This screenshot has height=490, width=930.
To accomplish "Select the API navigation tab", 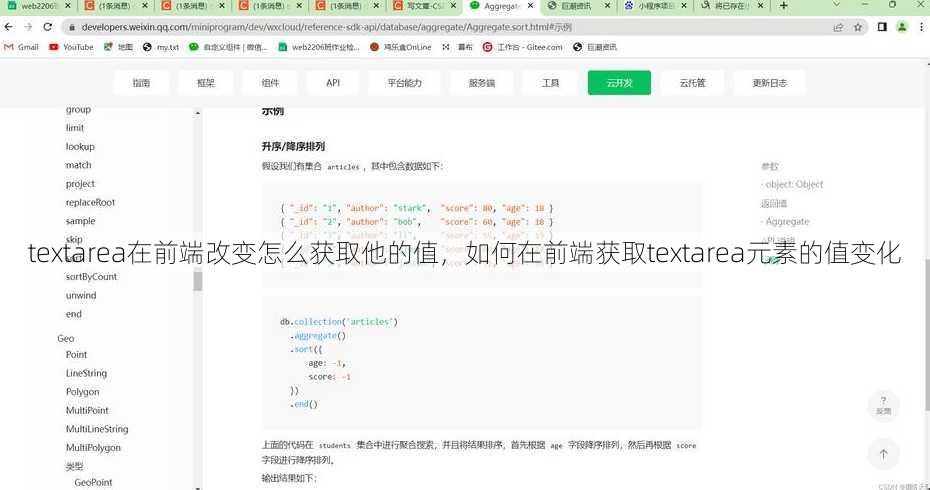I will [333, 83].
